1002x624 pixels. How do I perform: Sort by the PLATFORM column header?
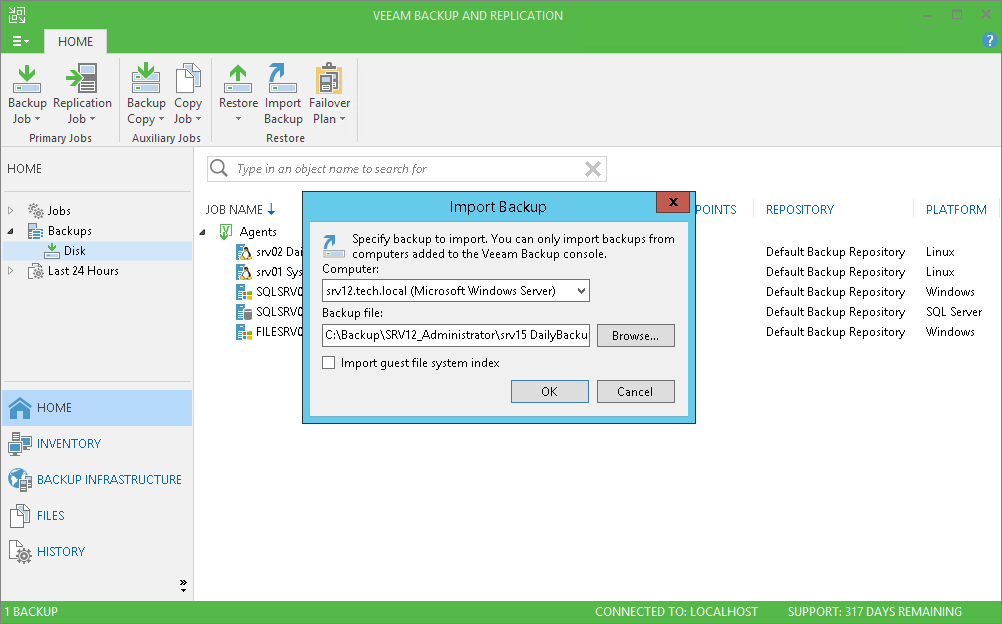(956, 210)
